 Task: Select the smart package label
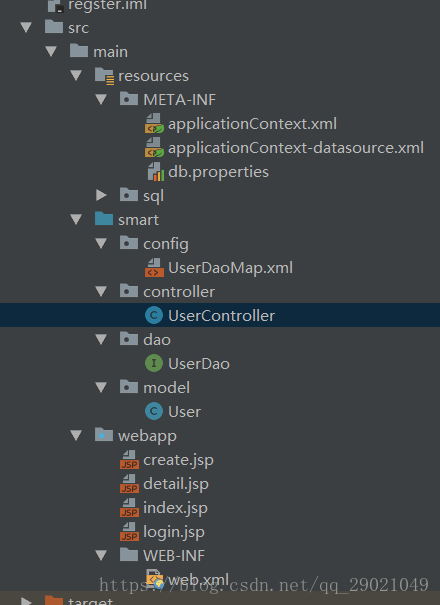coord(138,220)
